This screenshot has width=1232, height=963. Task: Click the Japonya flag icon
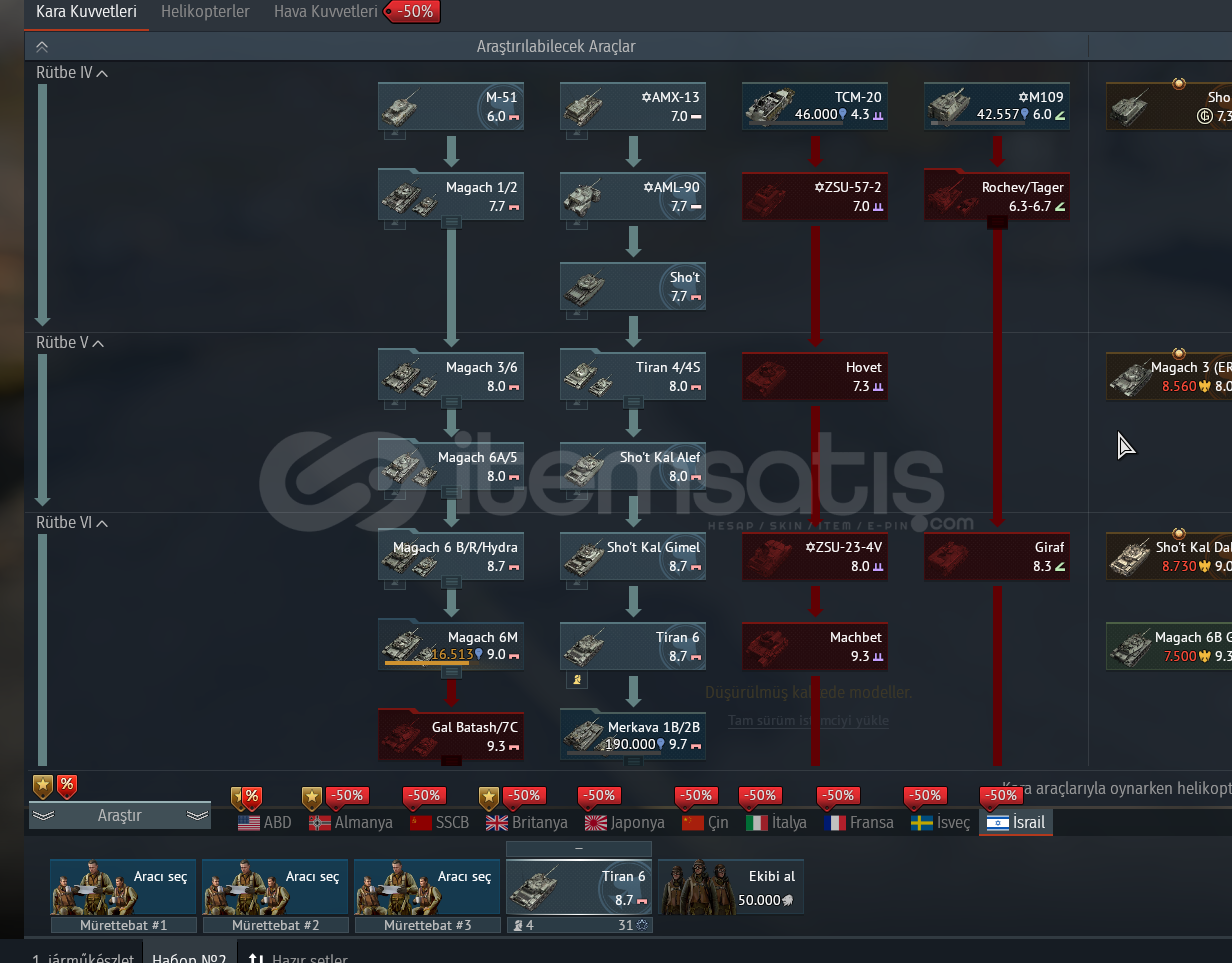click(595, 823)
